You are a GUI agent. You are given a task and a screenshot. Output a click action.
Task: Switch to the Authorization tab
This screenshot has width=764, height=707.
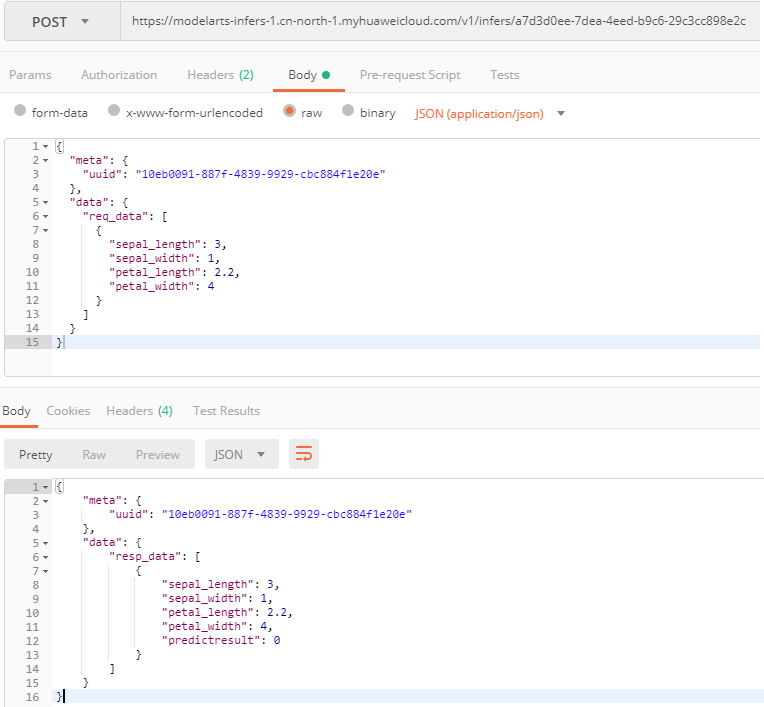pos(119,75)
